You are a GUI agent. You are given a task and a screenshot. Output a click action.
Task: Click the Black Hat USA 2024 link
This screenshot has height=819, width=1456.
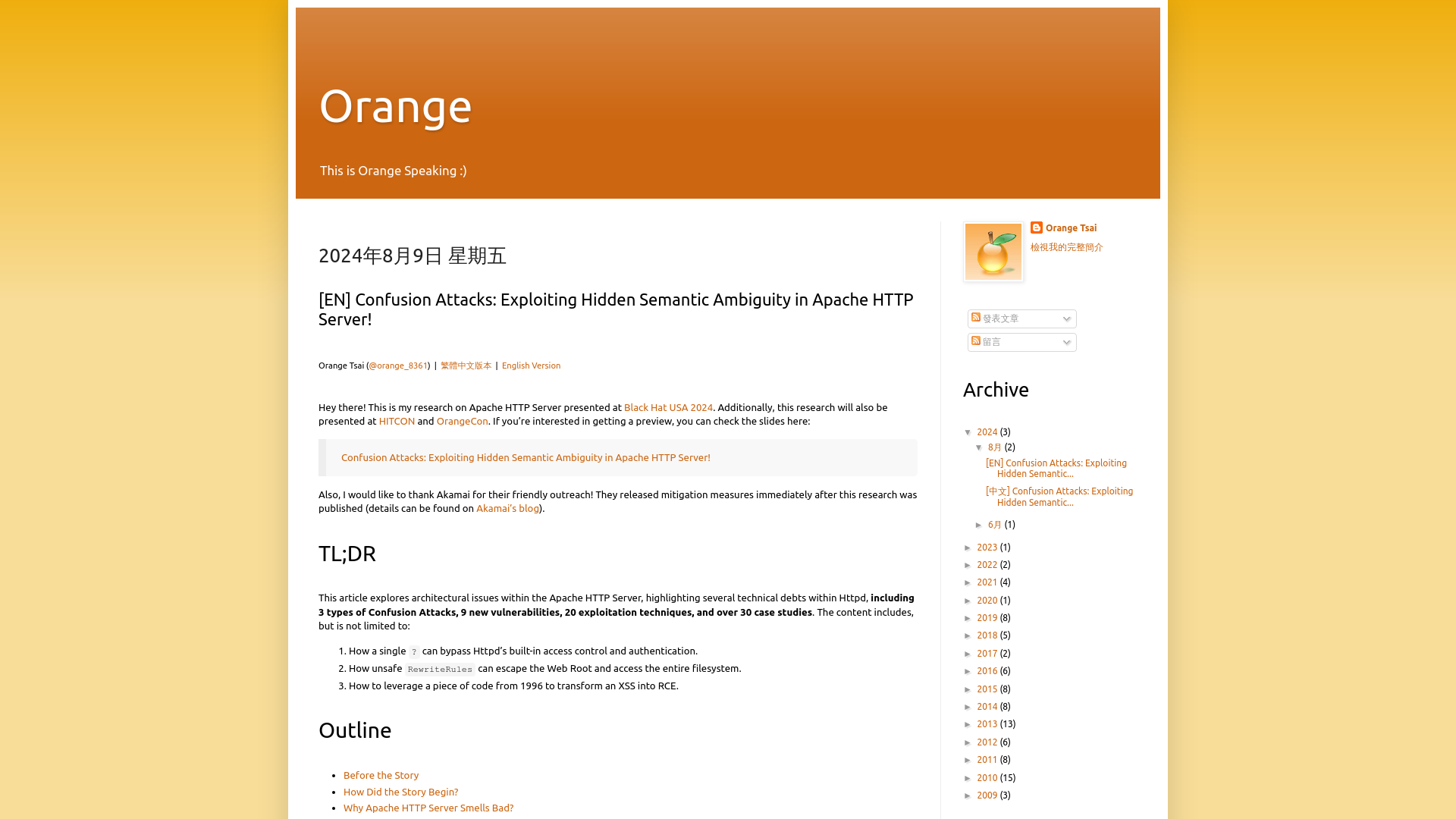click(x=668, y=407)
